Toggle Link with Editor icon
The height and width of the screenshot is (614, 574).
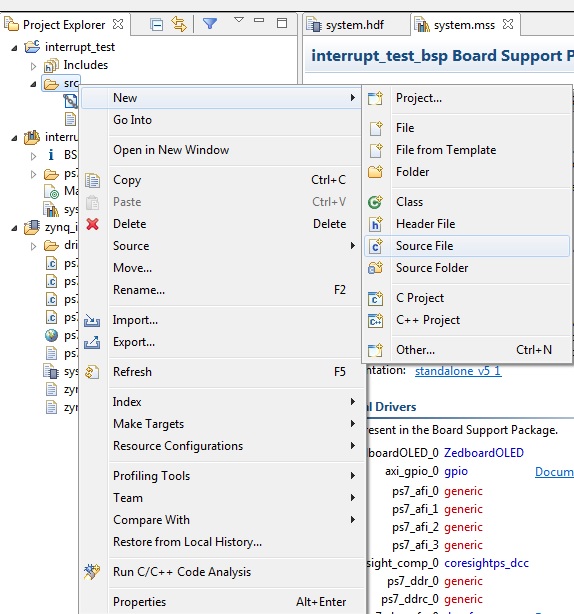[179, 24]
